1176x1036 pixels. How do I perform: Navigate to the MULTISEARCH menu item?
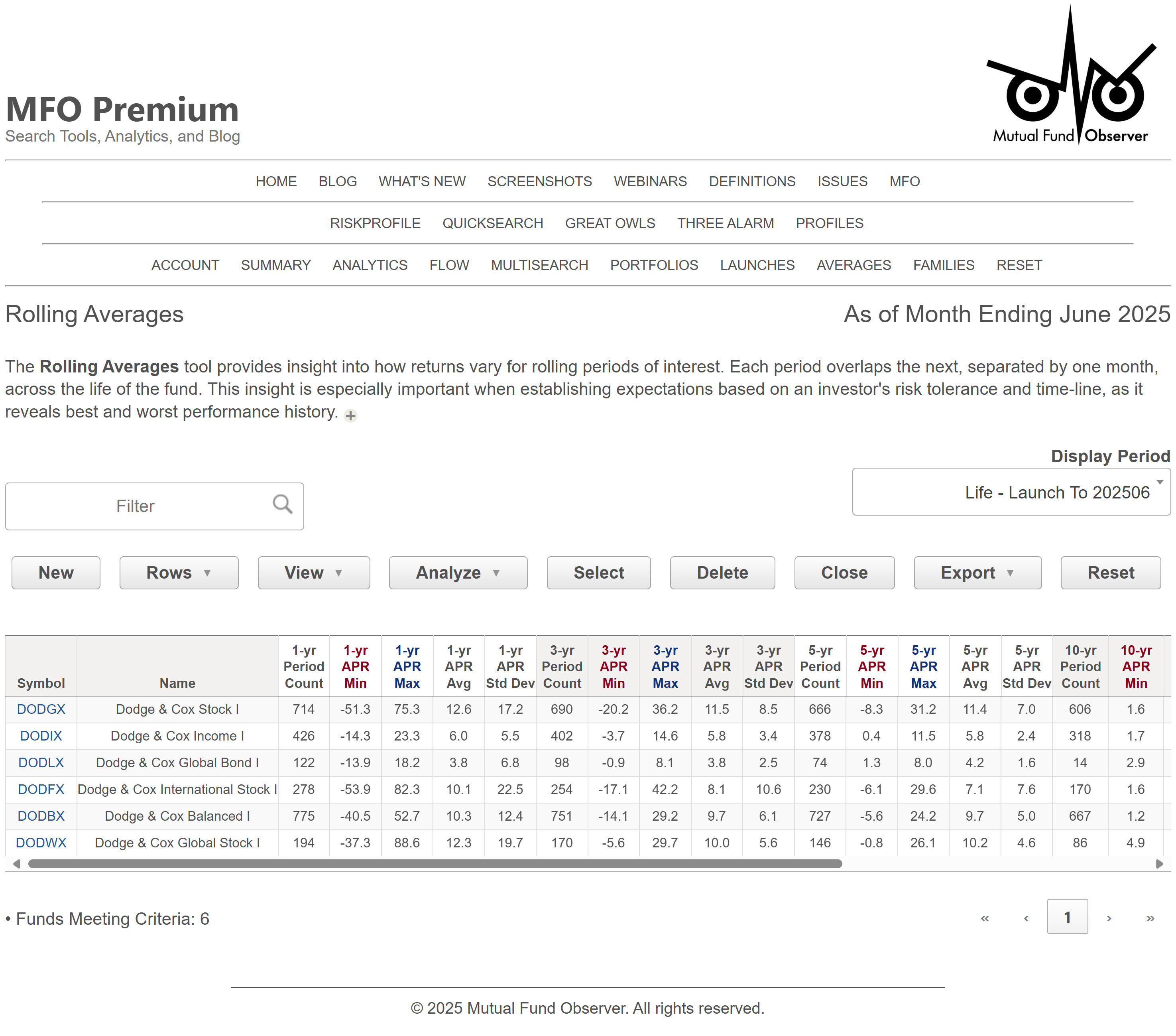click(x=539, y=265)
